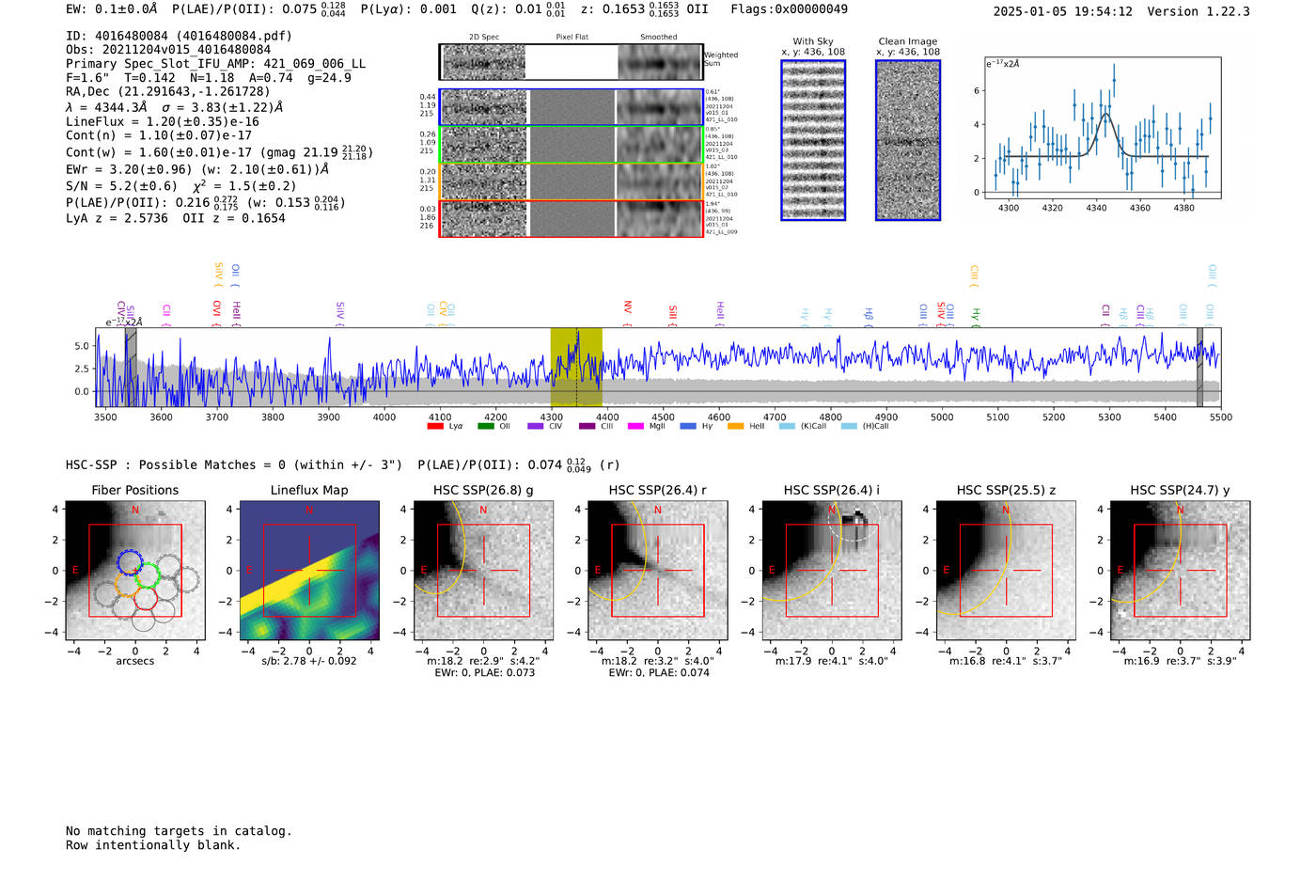Click the OII green legend swatch
This screenshot has width=1316, height=896.
(485, 426)
